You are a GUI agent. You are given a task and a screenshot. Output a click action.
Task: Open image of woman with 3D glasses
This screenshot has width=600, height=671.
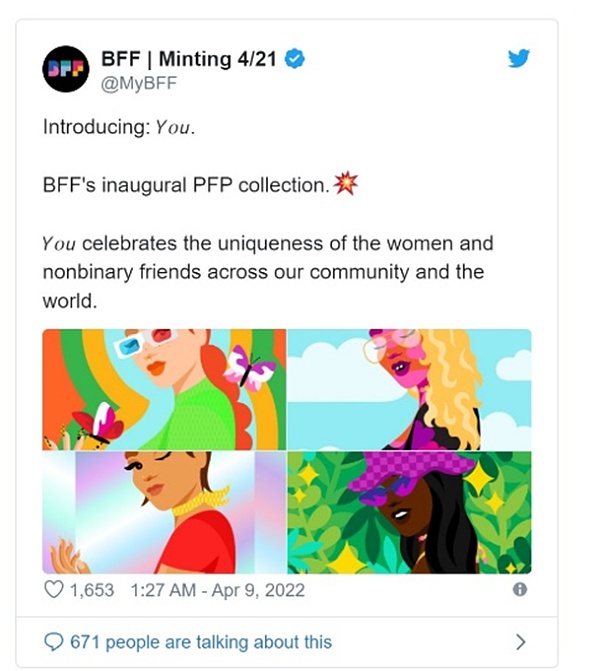pos(164,389)
